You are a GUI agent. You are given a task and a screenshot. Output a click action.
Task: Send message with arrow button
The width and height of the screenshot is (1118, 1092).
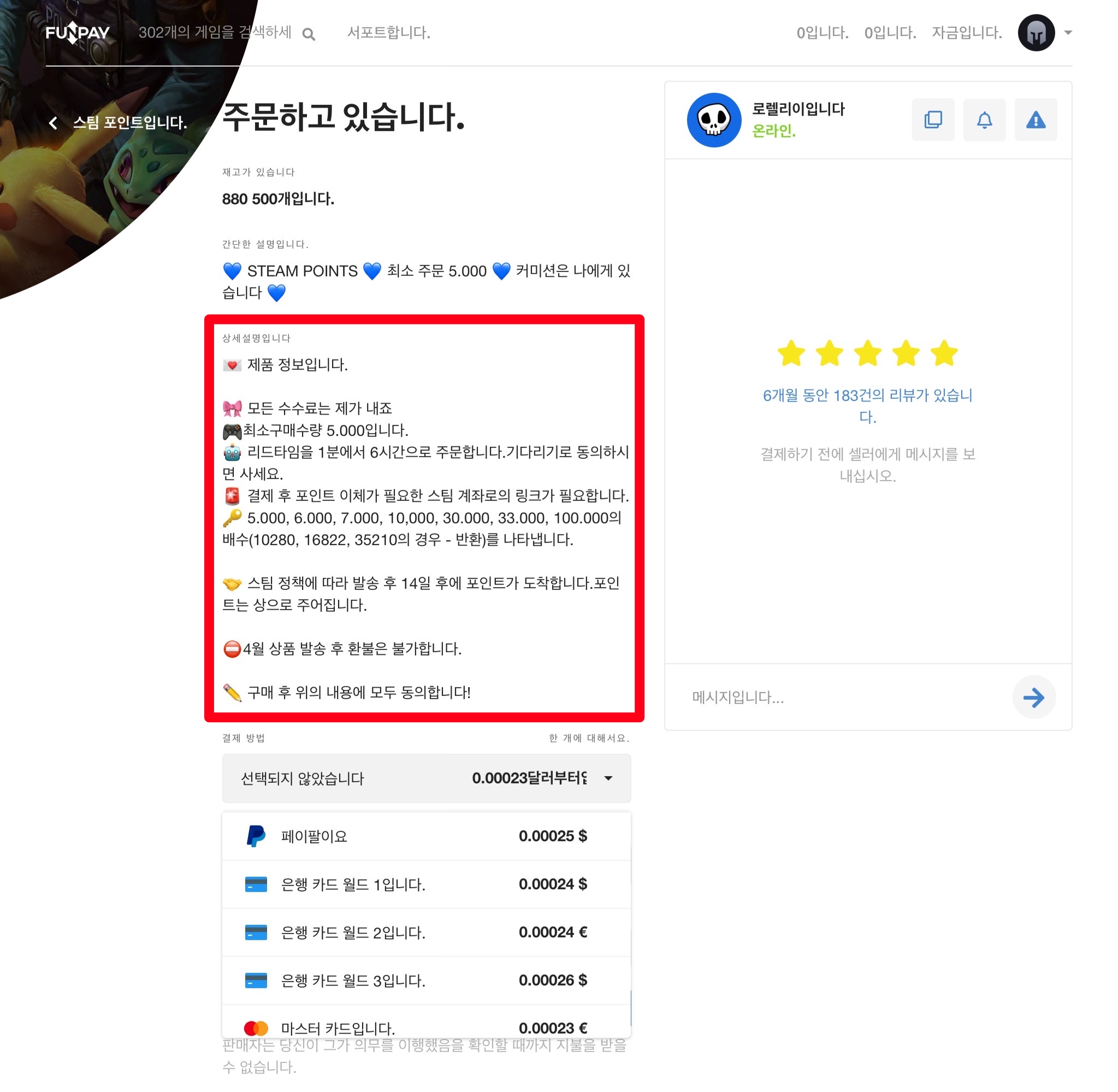(1034, 698)
